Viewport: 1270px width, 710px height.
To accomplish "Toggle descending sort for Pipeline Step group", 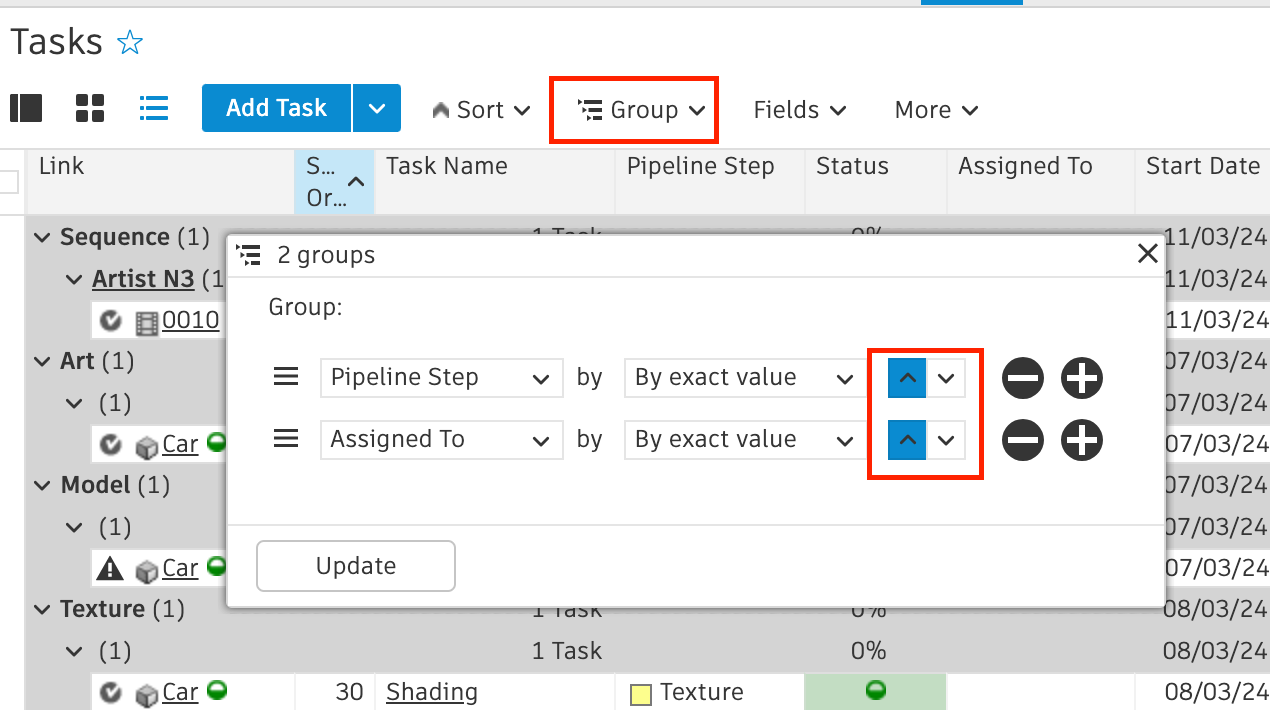I will [946, 377].
